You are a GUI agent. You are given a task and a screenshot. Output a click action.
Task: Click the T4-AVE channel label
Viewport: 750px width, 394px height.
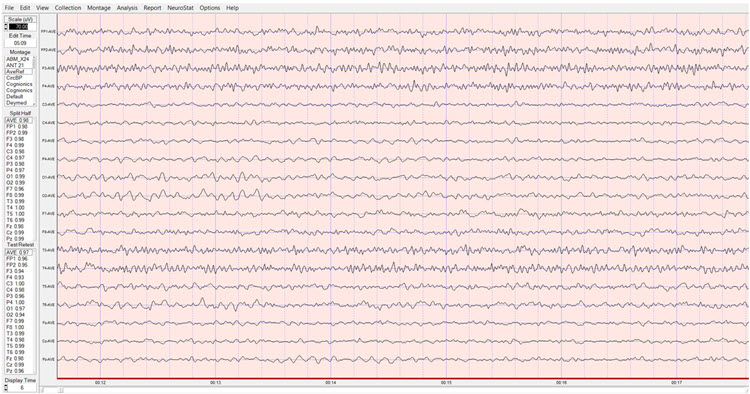[48, 268]
